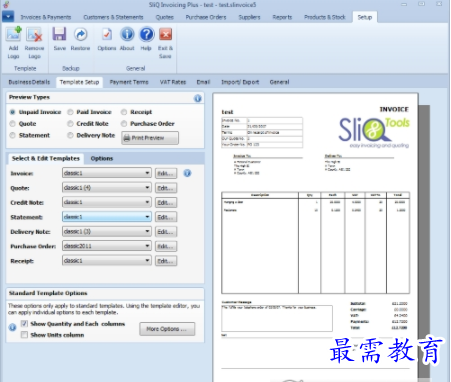
Task: Open Suppliers ribbon tab
Action: pos(249,17)
